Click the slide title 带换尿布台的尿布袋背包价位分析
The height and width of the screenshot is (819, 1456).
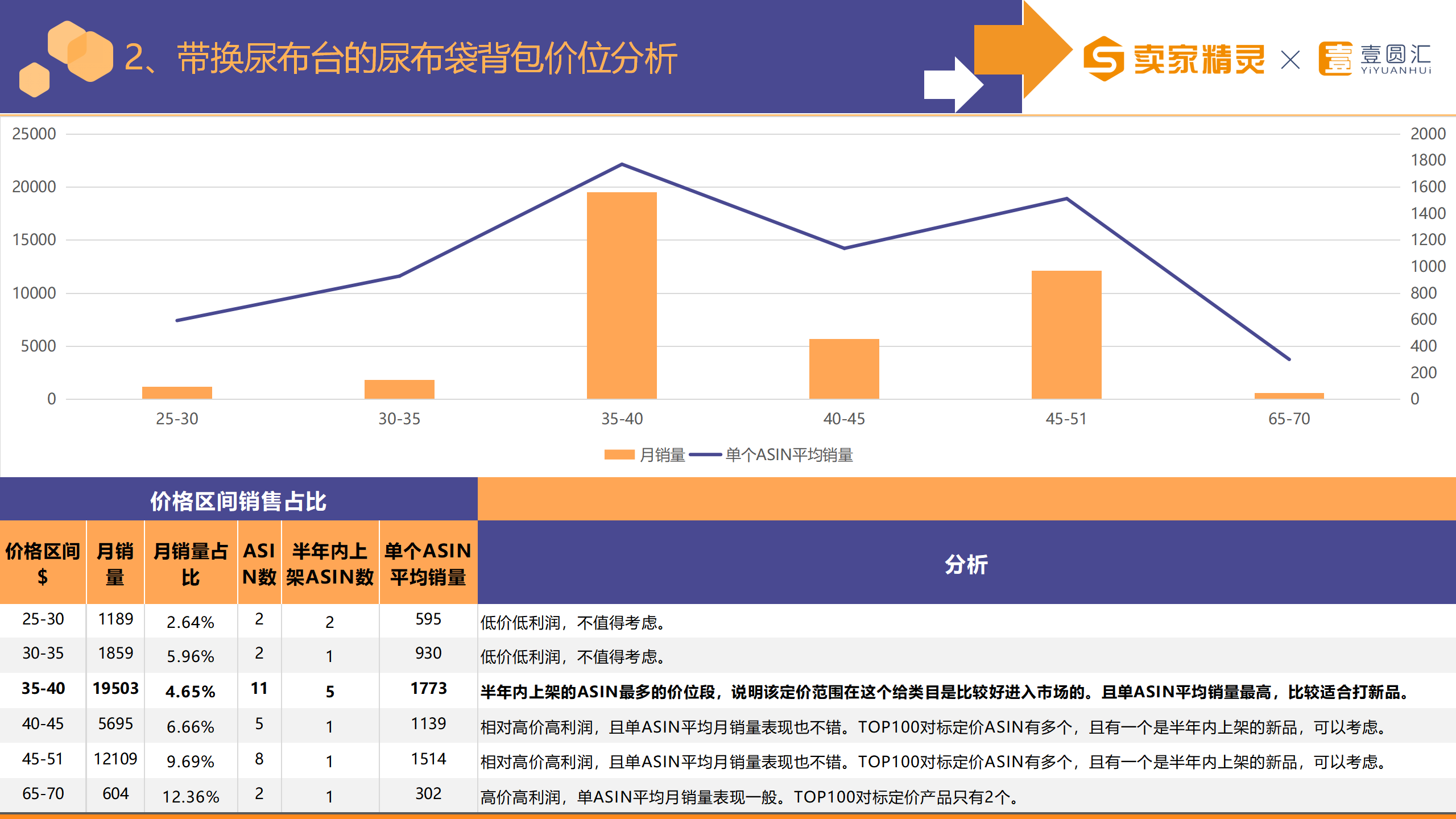point(427,58)
